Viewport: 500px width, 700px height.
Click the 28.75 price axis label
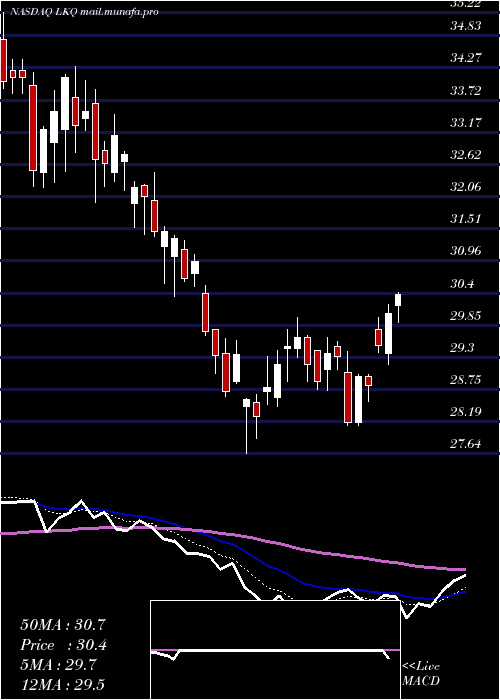tap(466, 380)
